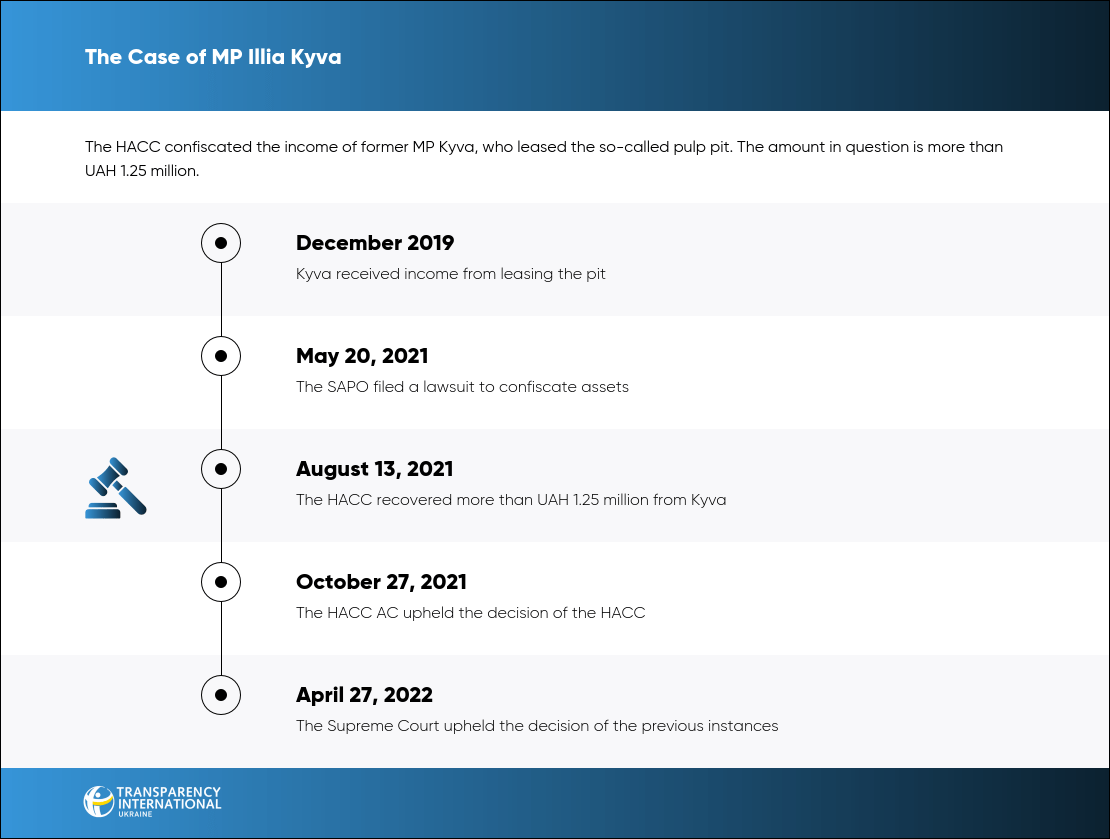Viewport: 1110px width, 839px height.
Task: Click the gavel icon beside August 13
Action: pyautogui.click(x=116, y=487)
